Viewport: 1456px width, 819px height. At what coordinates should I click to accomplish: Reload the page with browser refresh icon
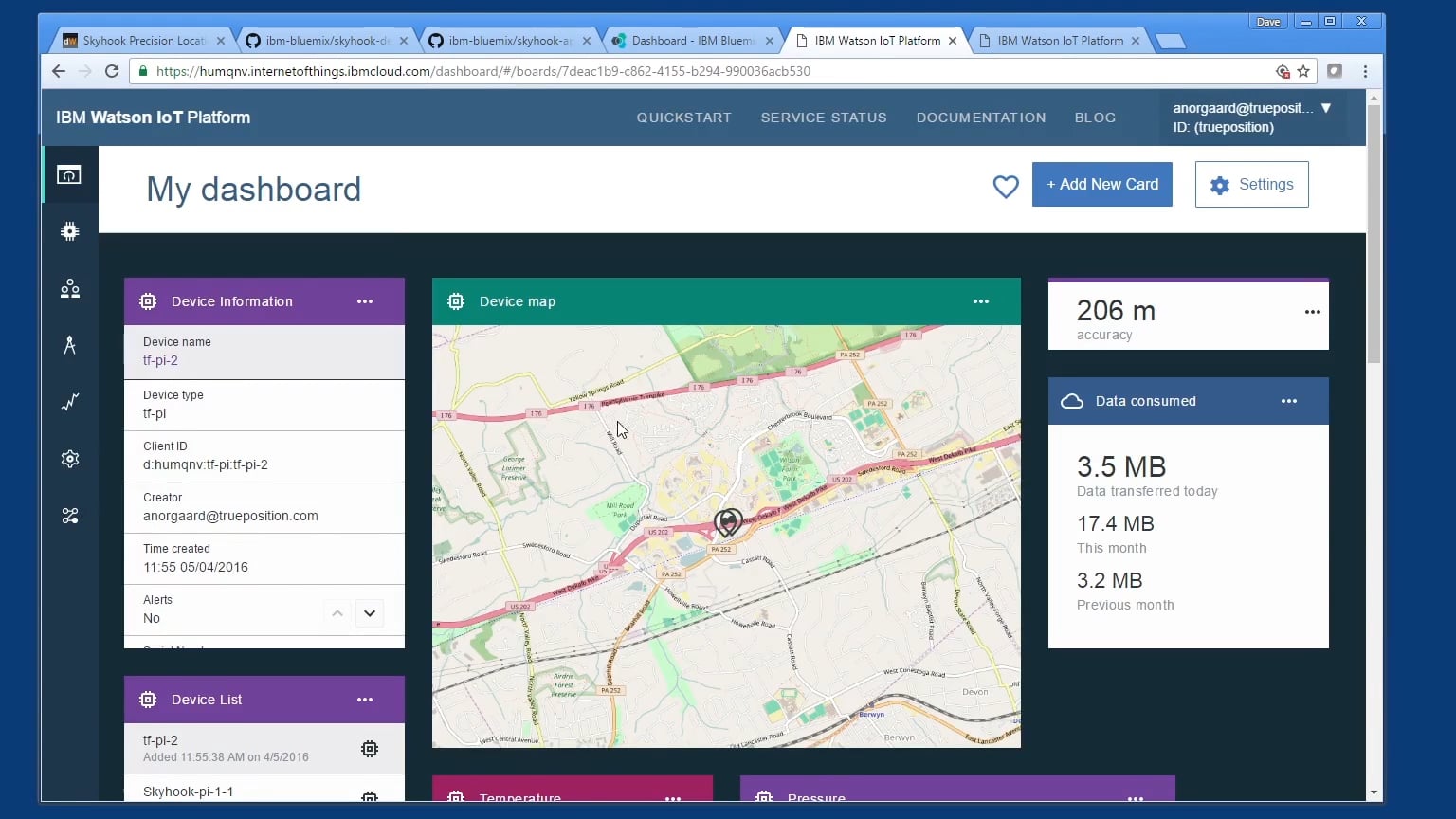pos(112,71)
